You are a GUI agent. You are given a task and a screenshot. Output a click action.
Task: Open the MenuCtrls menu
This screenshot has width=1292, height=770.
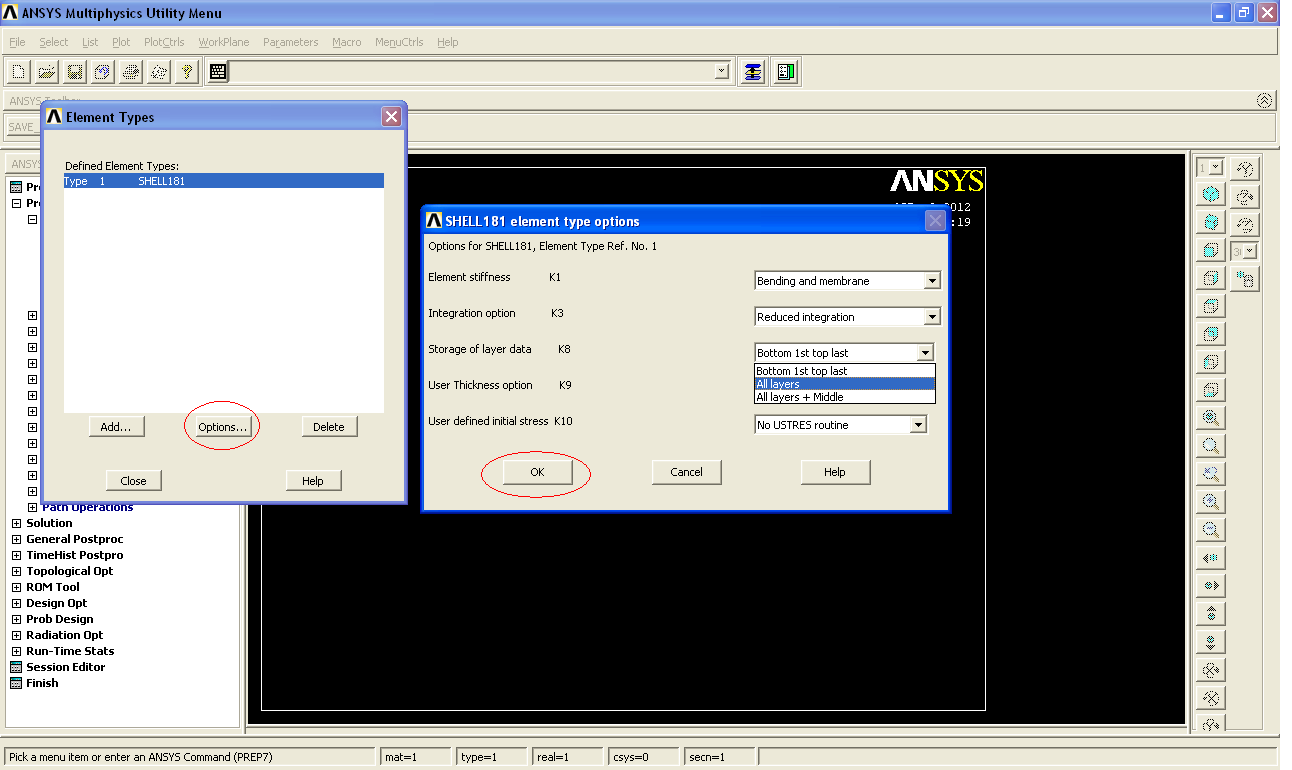[x=399, y=42]
